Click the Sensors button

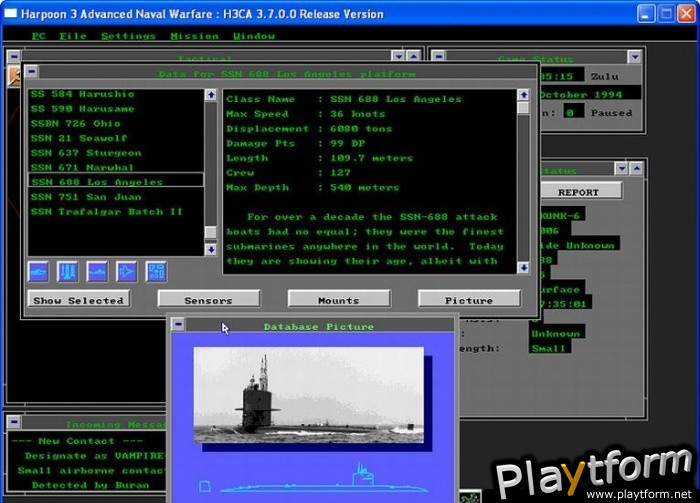(x=208, y=300)
